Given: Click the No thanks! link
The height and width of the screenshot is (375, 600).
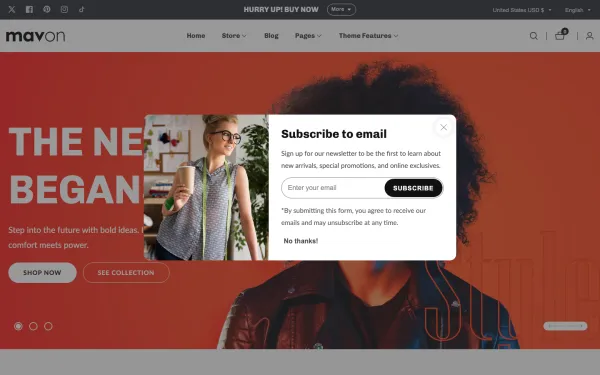Looking at the screenshot, I should [x=301, y=241].
